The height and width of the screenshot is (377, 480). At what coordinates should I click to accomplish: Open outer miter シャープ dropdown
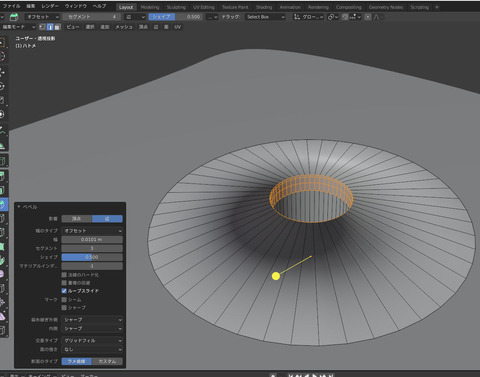92,320
